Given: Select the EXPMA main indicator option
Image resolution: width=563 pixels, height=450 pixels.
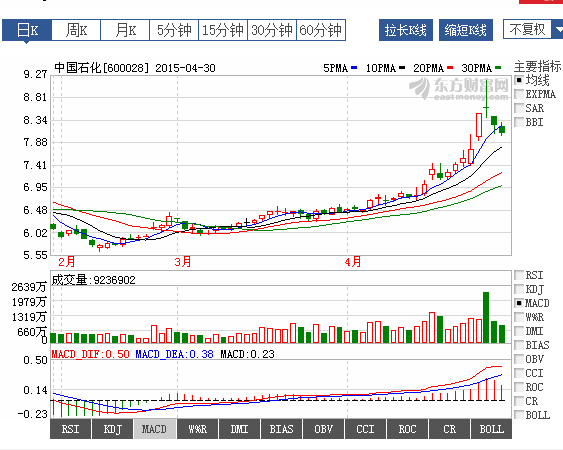Looking at the screenshot, I should (535, 94).
